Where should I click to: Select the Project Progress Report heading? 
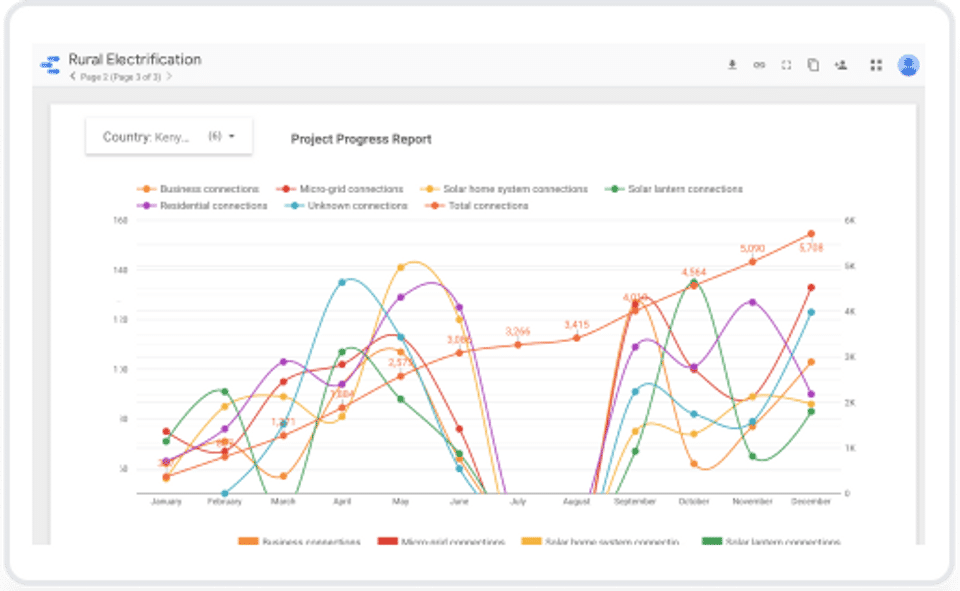(x=361, y=139)
